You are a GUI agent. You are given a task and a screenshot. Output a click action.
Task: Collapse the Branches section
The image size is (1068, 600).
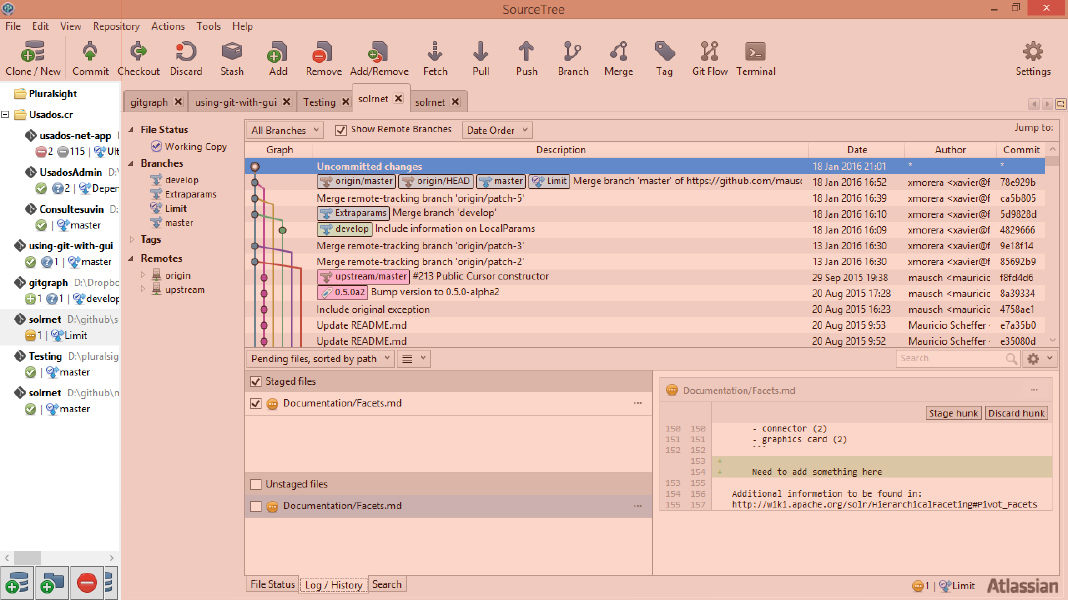click(x=131, y=163)
